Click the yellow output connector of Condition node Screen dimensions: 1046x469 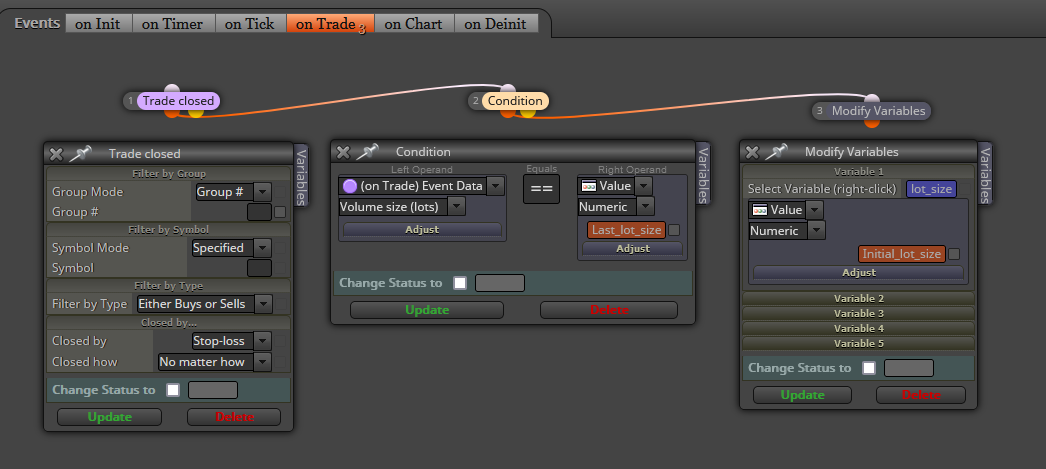point(528,113)
